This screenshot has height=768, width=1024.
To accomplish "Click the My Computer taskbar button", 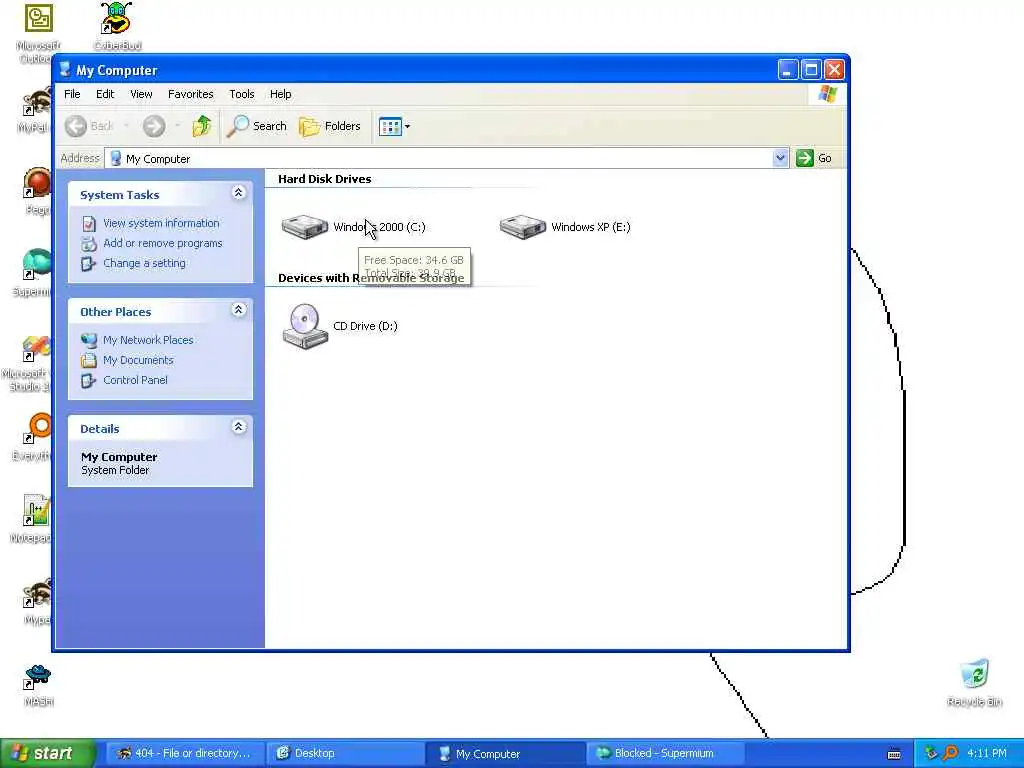I will [505, 753].
